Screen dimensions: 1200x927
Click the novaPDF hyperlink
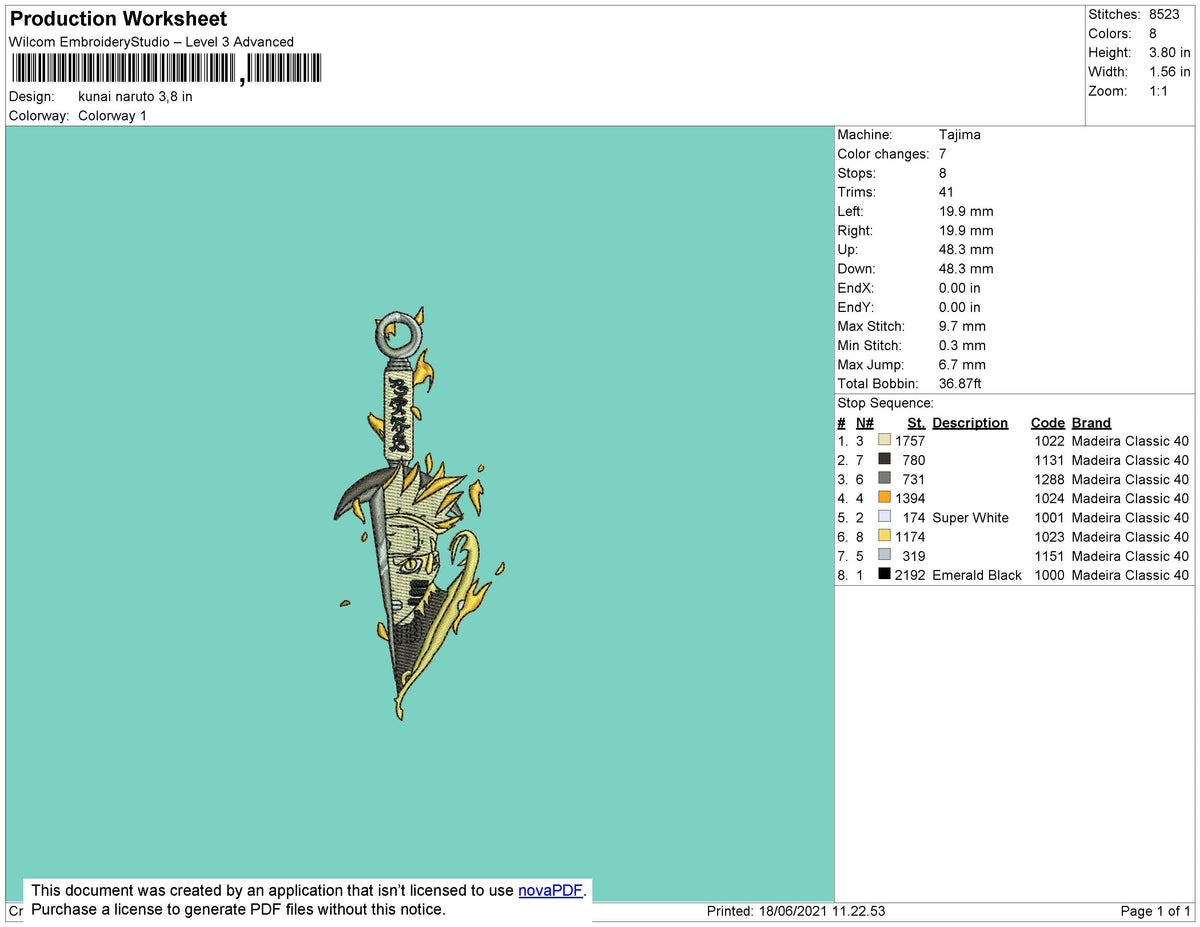(x=549, y=890)
